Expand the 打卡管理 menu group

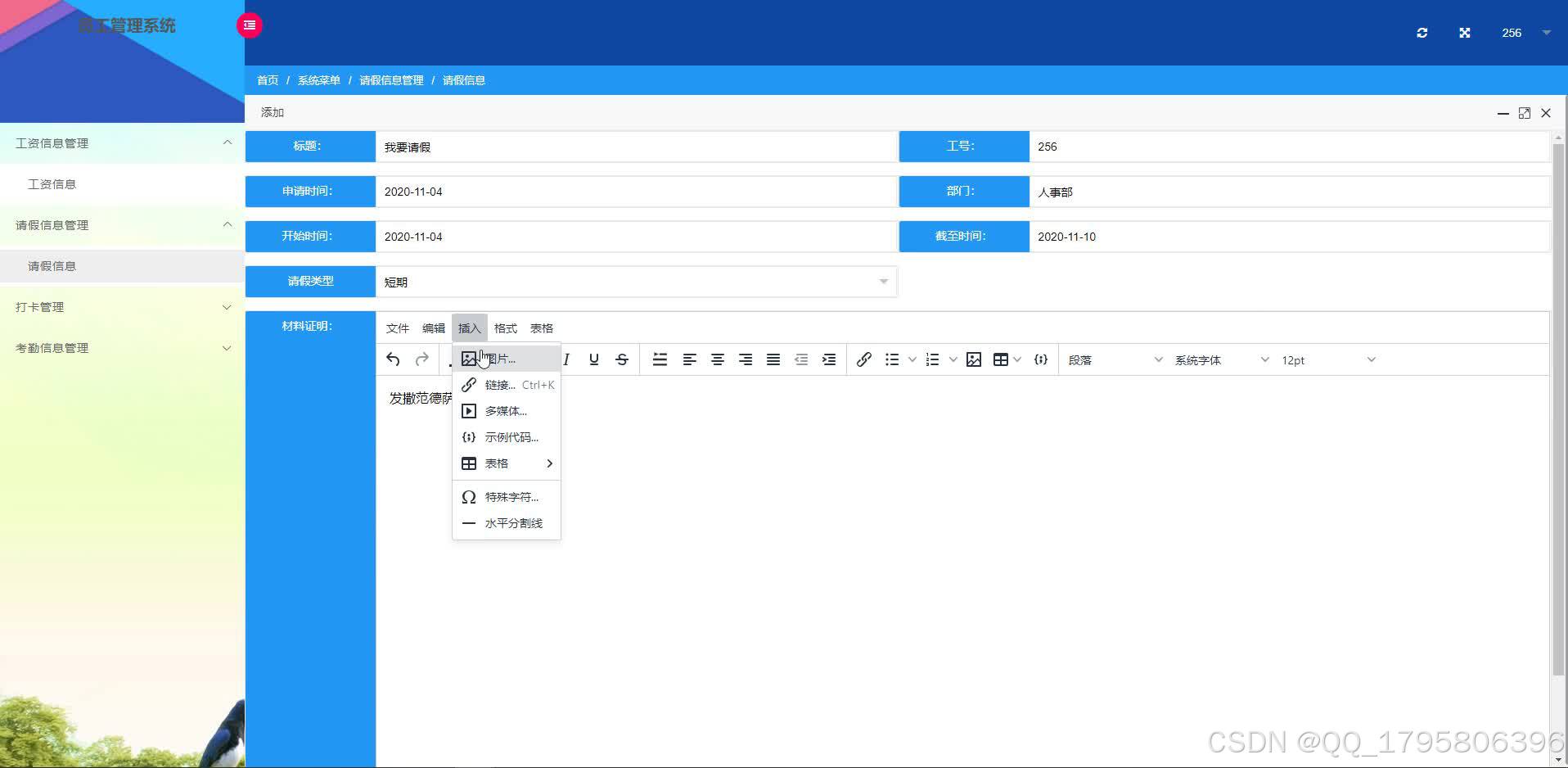(123, 307)
